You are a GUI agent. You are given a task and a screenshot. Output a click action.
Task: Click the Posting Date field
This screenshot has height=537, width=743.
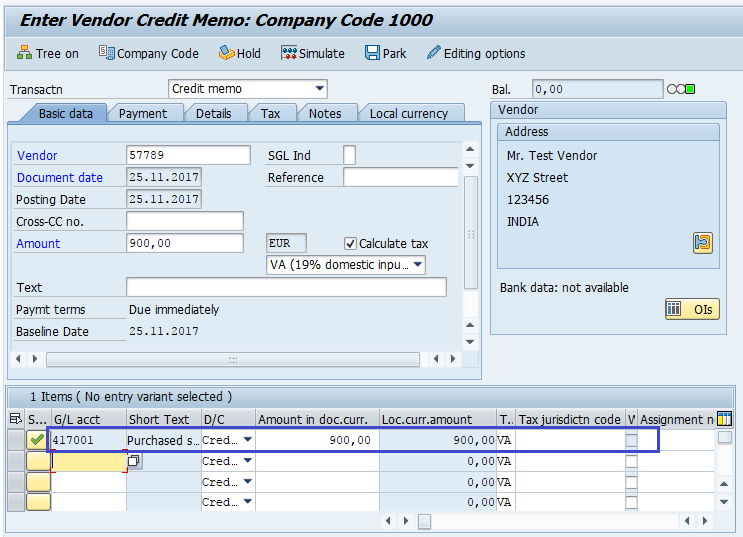164,199
